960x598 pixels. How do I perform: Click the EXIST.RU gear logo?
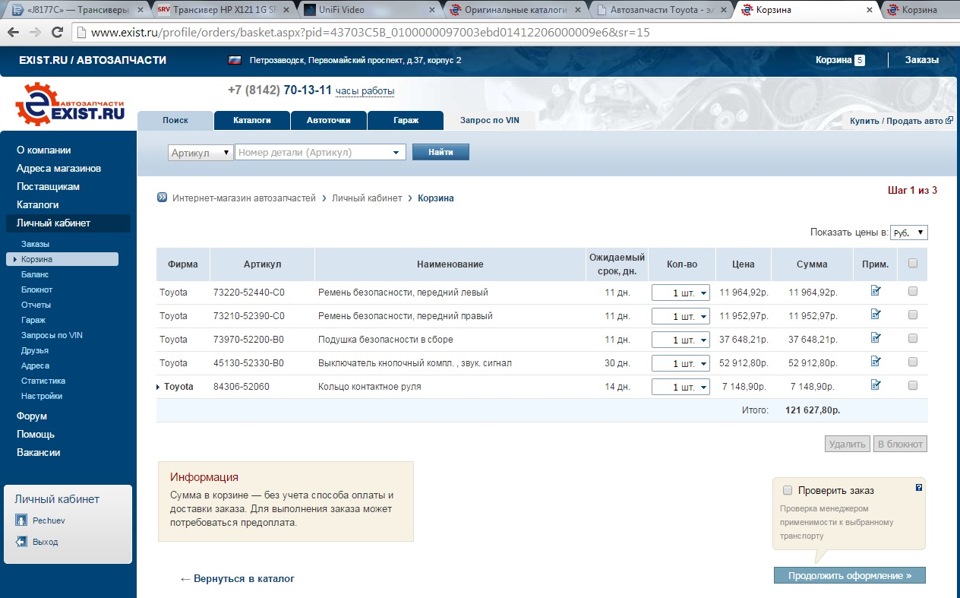coord(69,104)
